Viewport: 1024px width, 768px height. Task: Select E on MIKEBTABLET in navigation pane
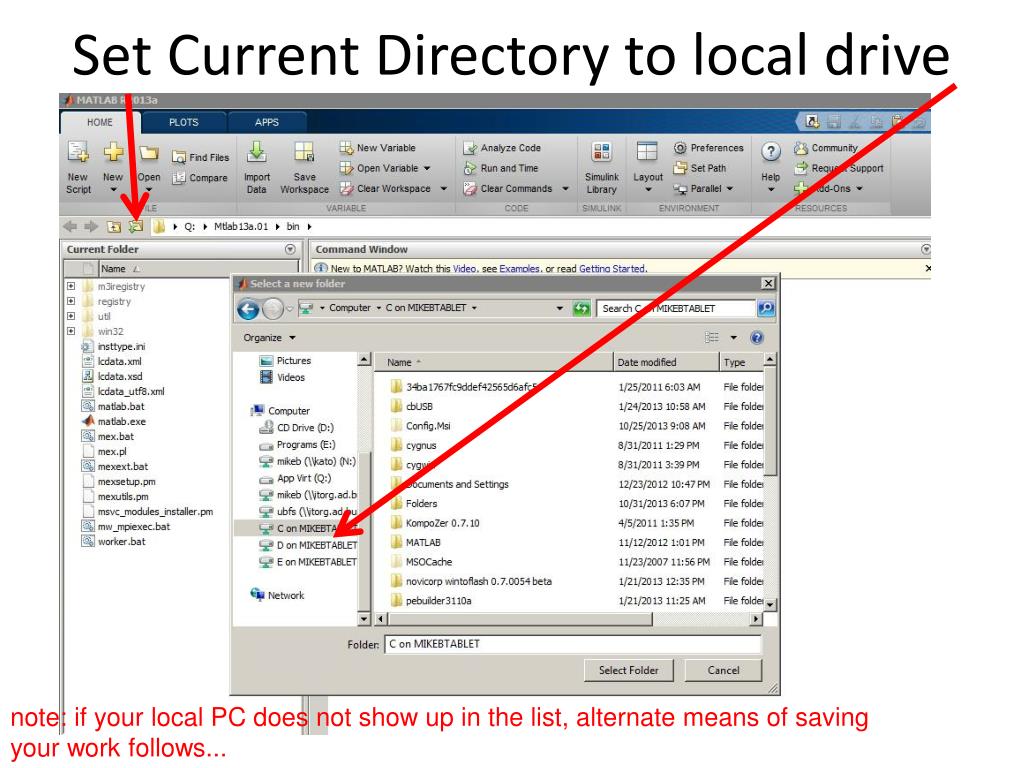click(308, 562)
